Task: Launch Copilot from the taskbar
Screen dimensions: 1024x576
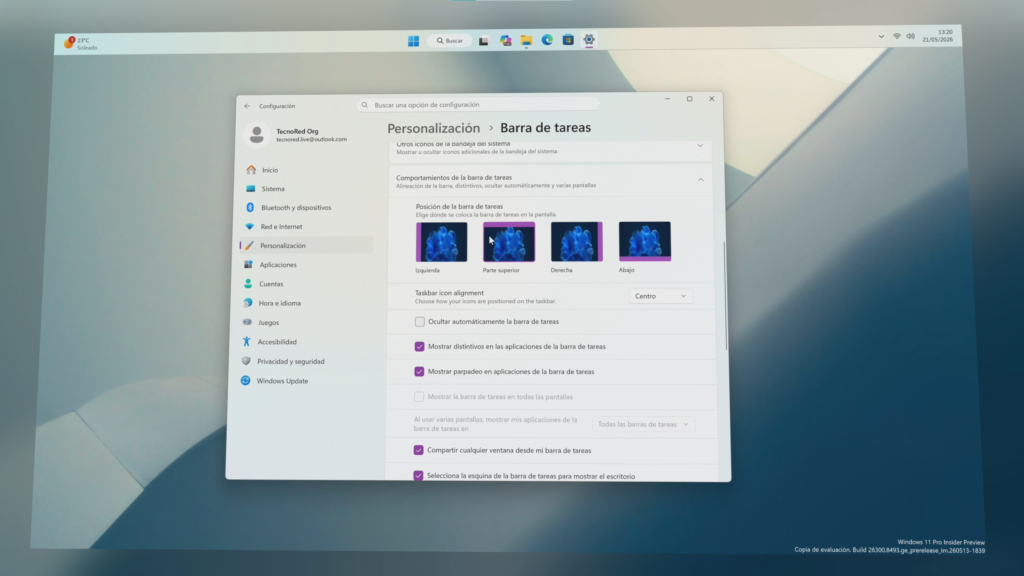Action: (x=505, y=40)
